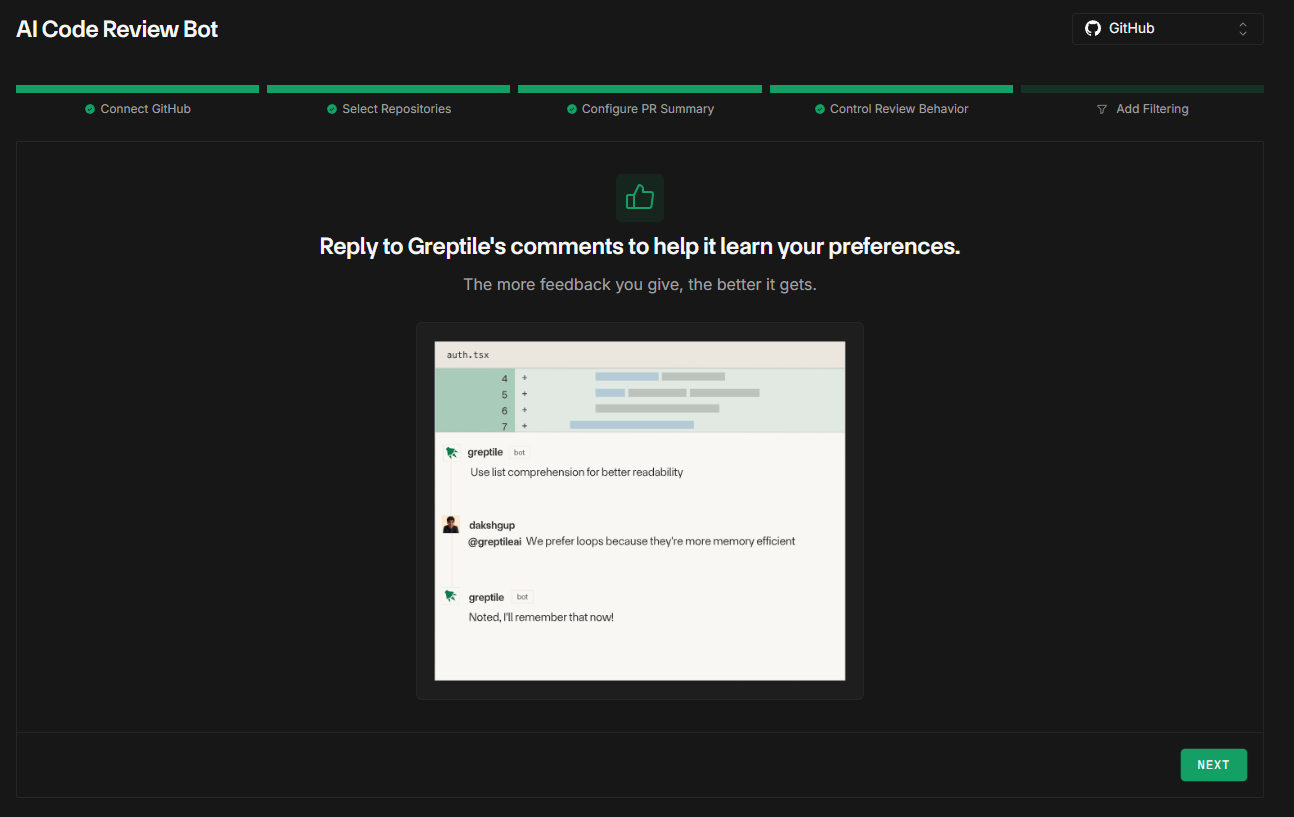Click line number 4 in diff
Screen dimensions: 1294x817
(505, 378)
